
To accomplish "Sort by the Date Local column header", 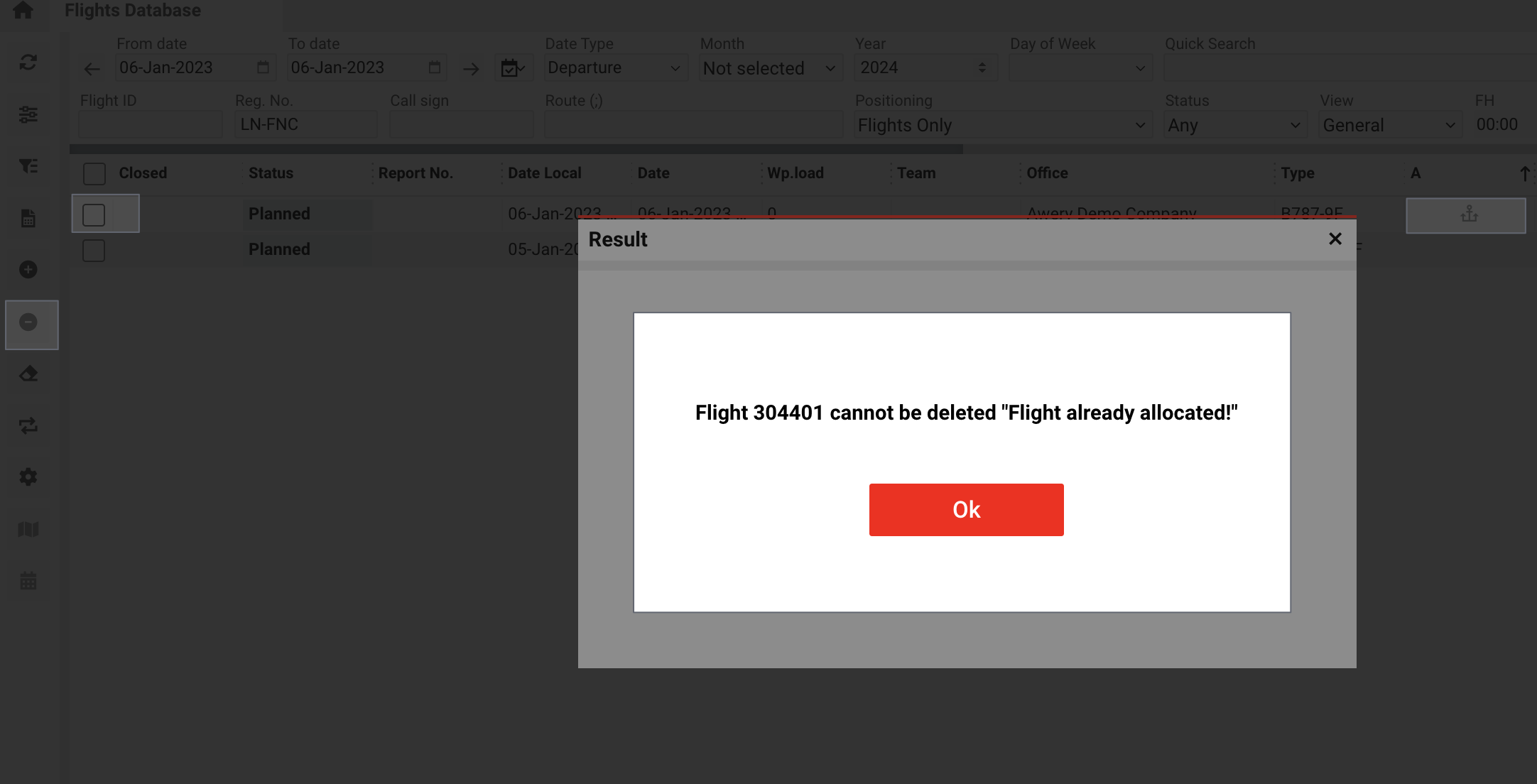I will [x=544, y=173].
